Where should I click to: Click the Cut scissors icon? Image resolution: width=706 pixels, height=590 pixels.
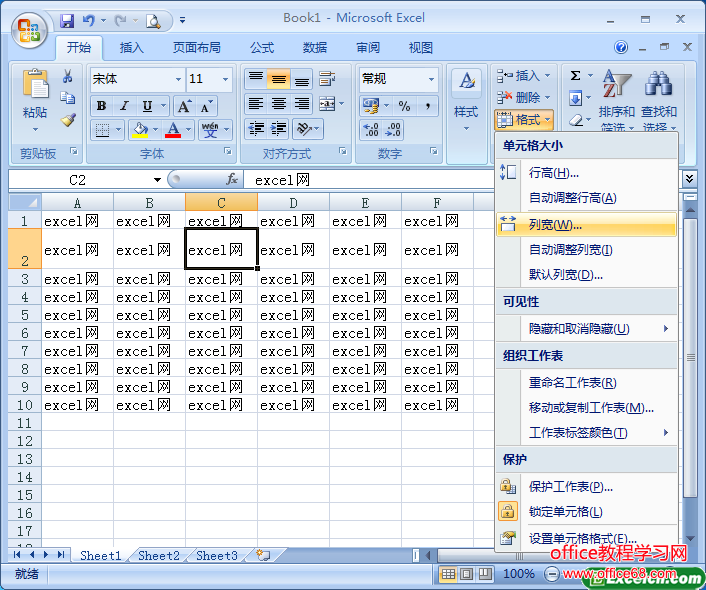(68, 77)
